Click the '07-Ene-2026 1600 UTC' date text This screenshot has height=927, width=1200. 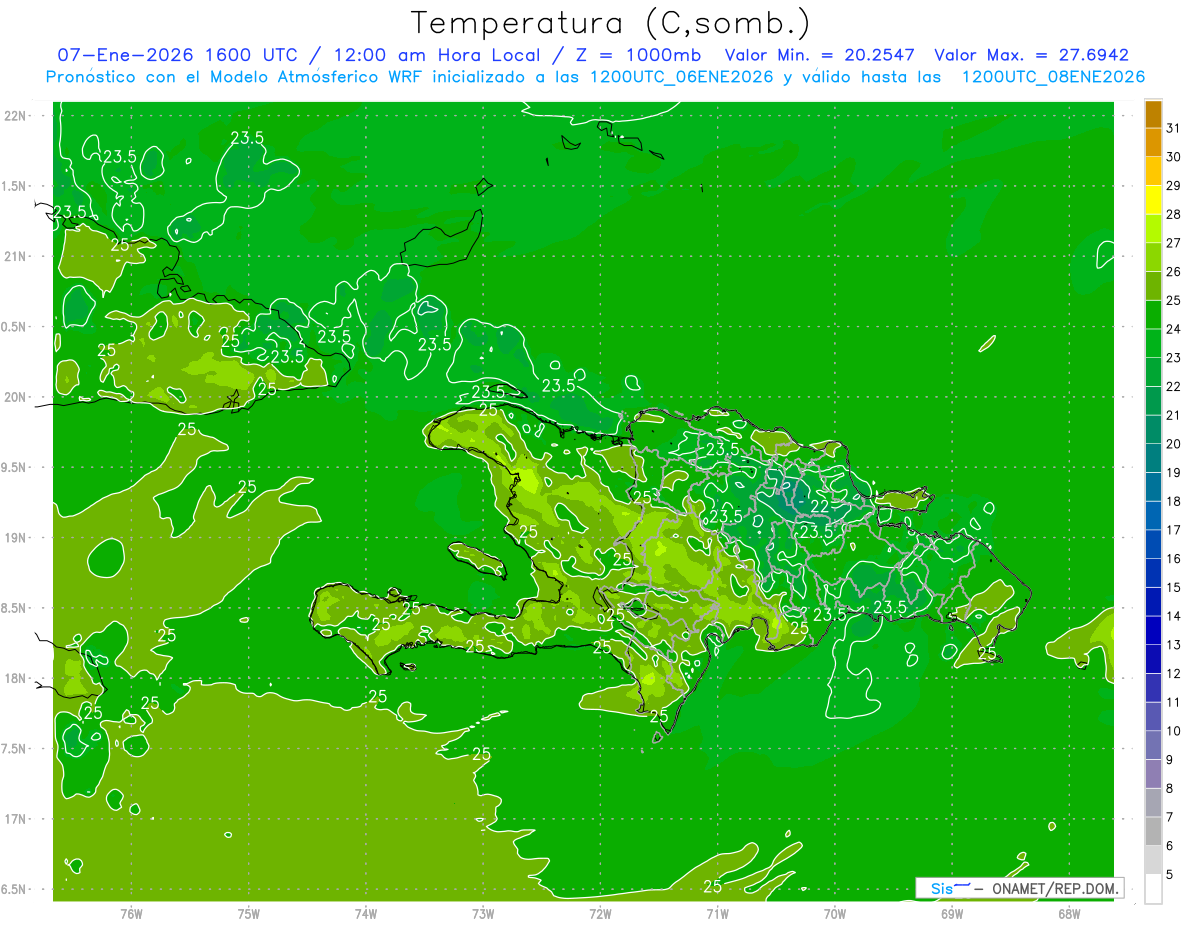177,56
